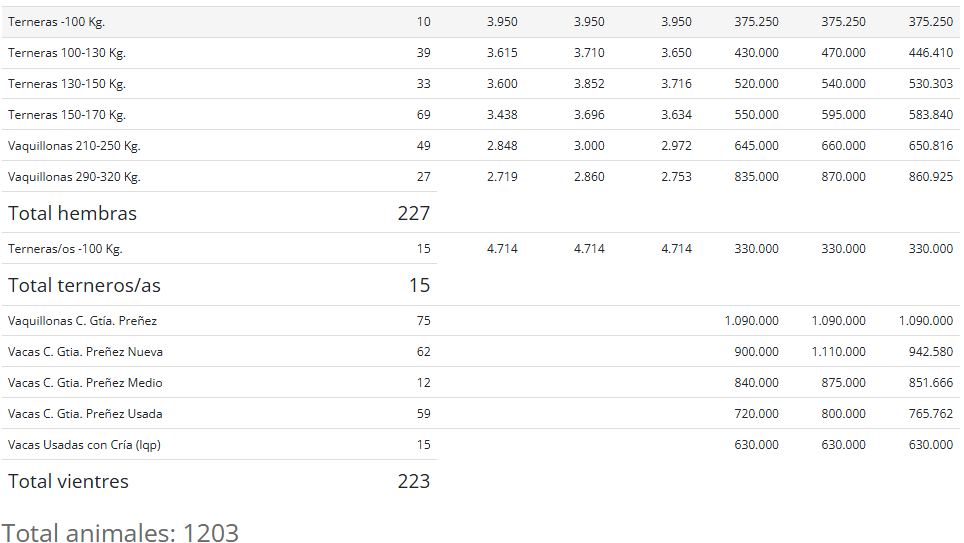Image resolution: width=964 pixels, height=543 pixels.
Task: Click Vaquillonas C. Gtía. Preñez label
Action: point(82,320)
